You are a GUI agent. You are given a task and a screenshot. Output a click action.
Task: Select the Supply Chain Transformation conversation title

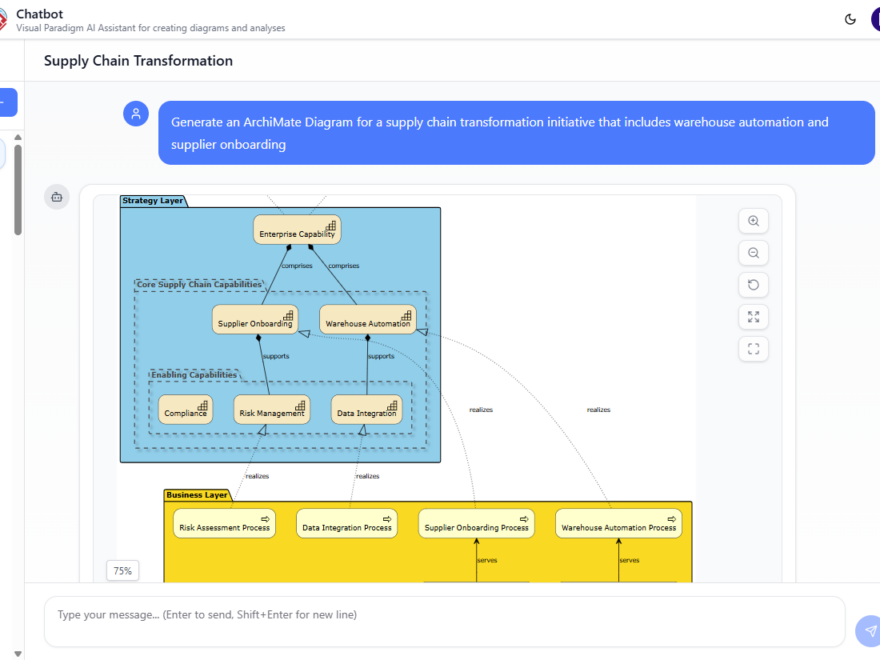click(137, 61)
